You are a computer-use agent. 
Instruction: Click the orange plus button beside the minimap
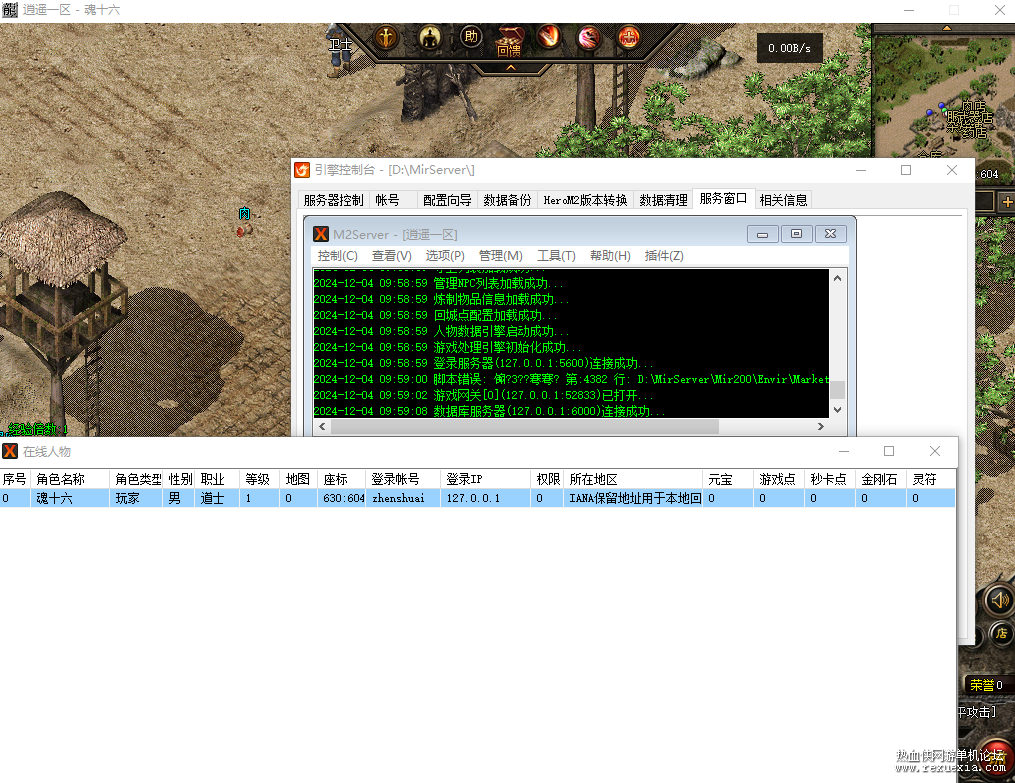point(1007,202)
